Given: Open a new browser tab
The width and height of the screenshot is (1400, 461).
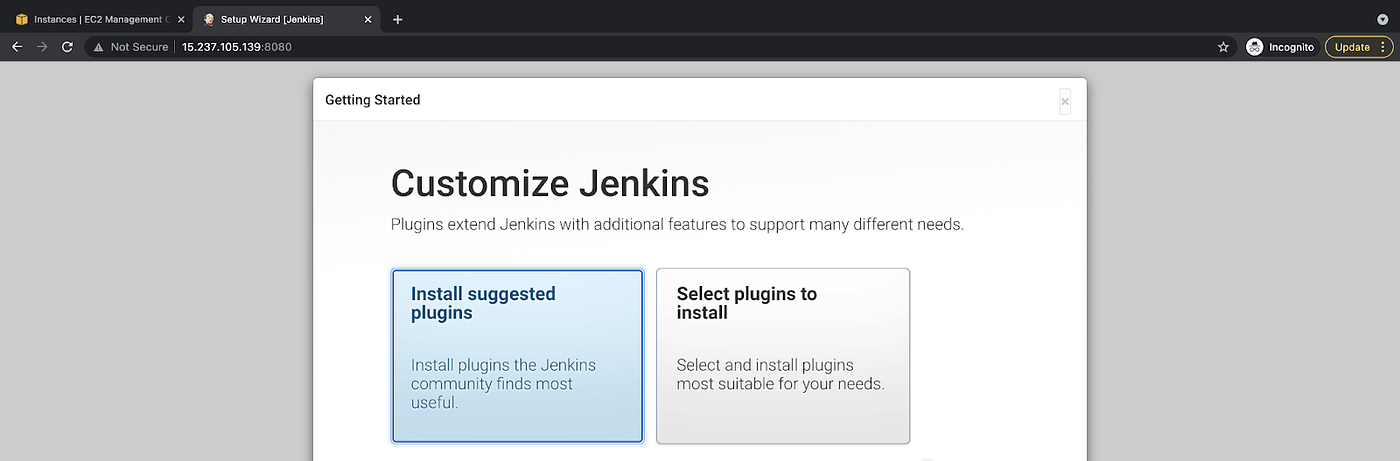Looking at the screenshot, I should tap(398, 19).
